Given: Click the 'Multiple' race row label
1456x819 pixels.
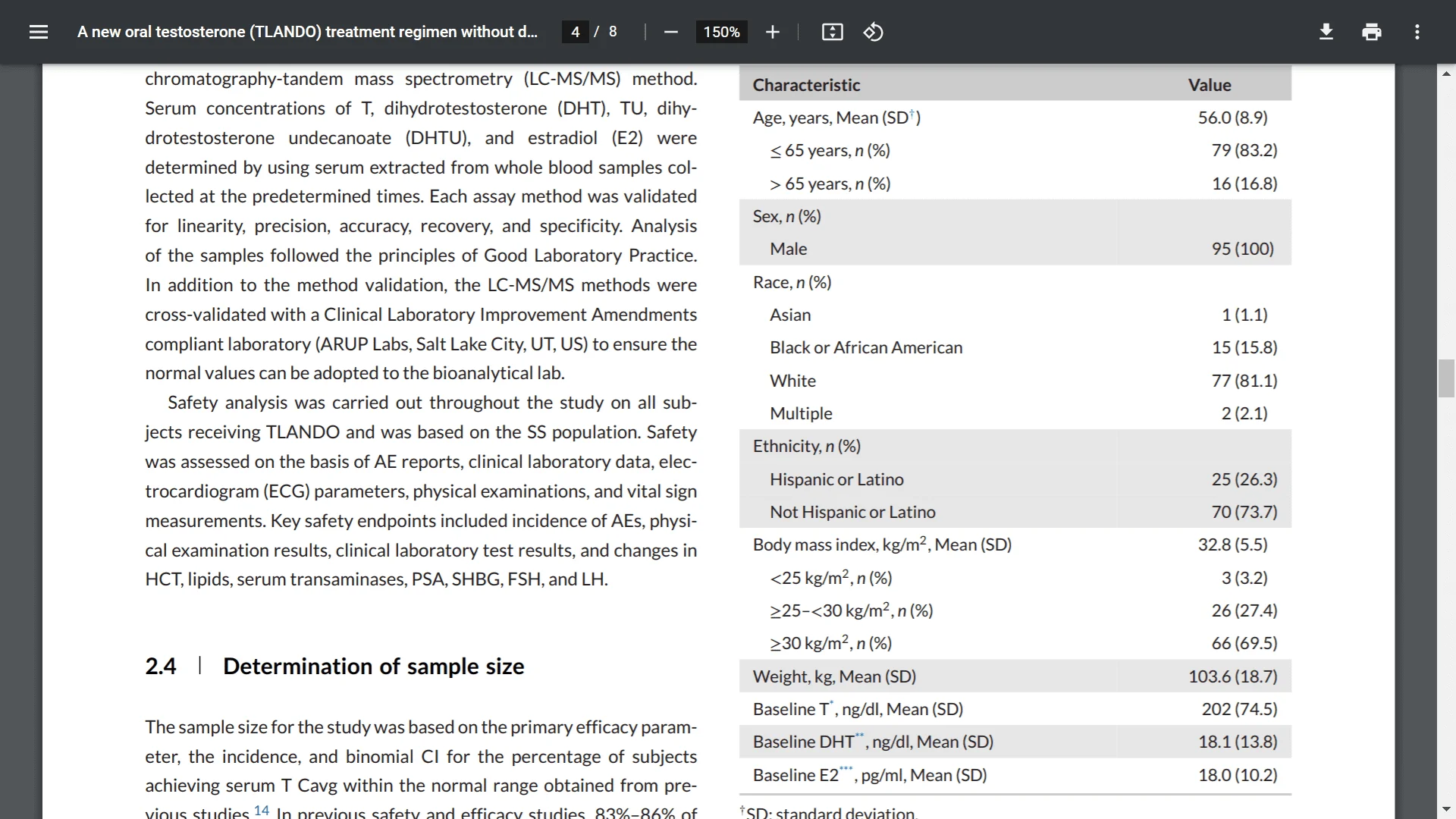Looking at the screenshot, I should (x=801, y=413).
